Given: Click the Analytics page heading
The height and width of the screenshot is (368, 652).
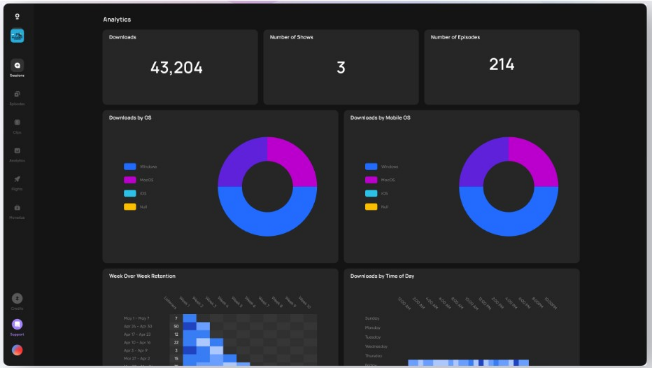Looking at the screenshot, I should pos(117,20).
